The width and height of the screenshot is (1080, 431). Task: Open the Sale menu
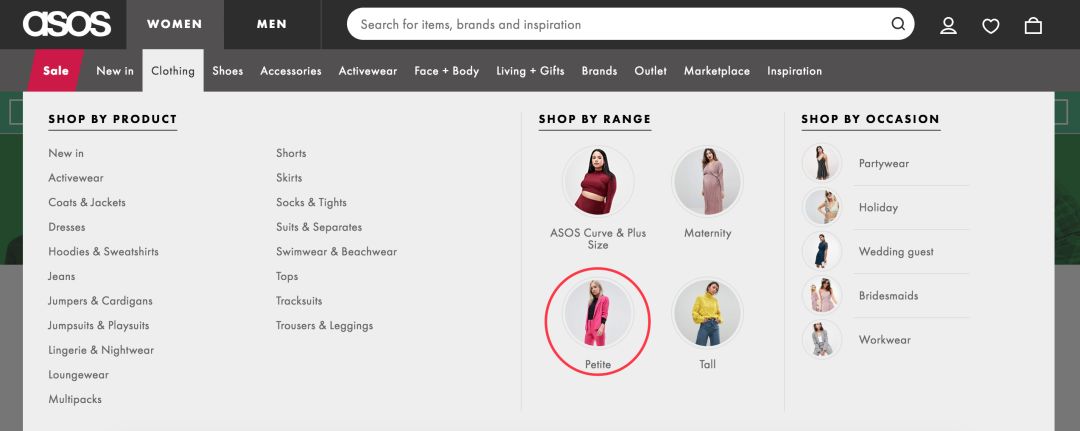[56, 70]
